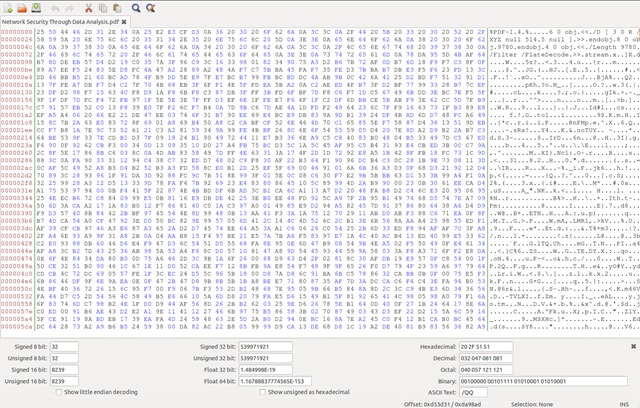Open a file using the folder icon

22,8
